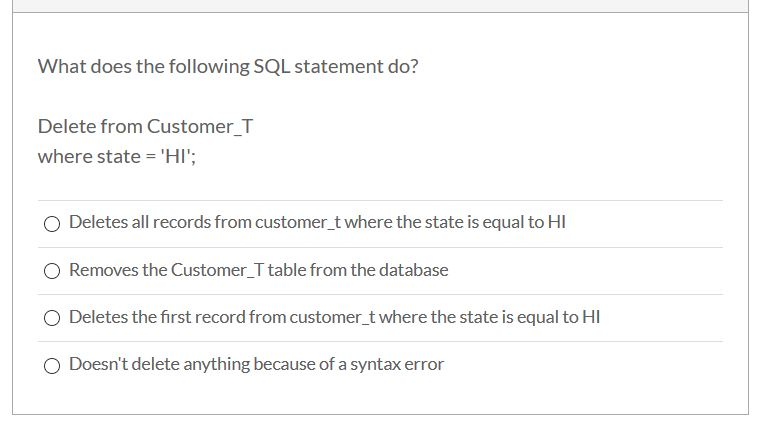
Task: Click the word 'Doesn't' in the last option
Action: (x=98, y=364)
